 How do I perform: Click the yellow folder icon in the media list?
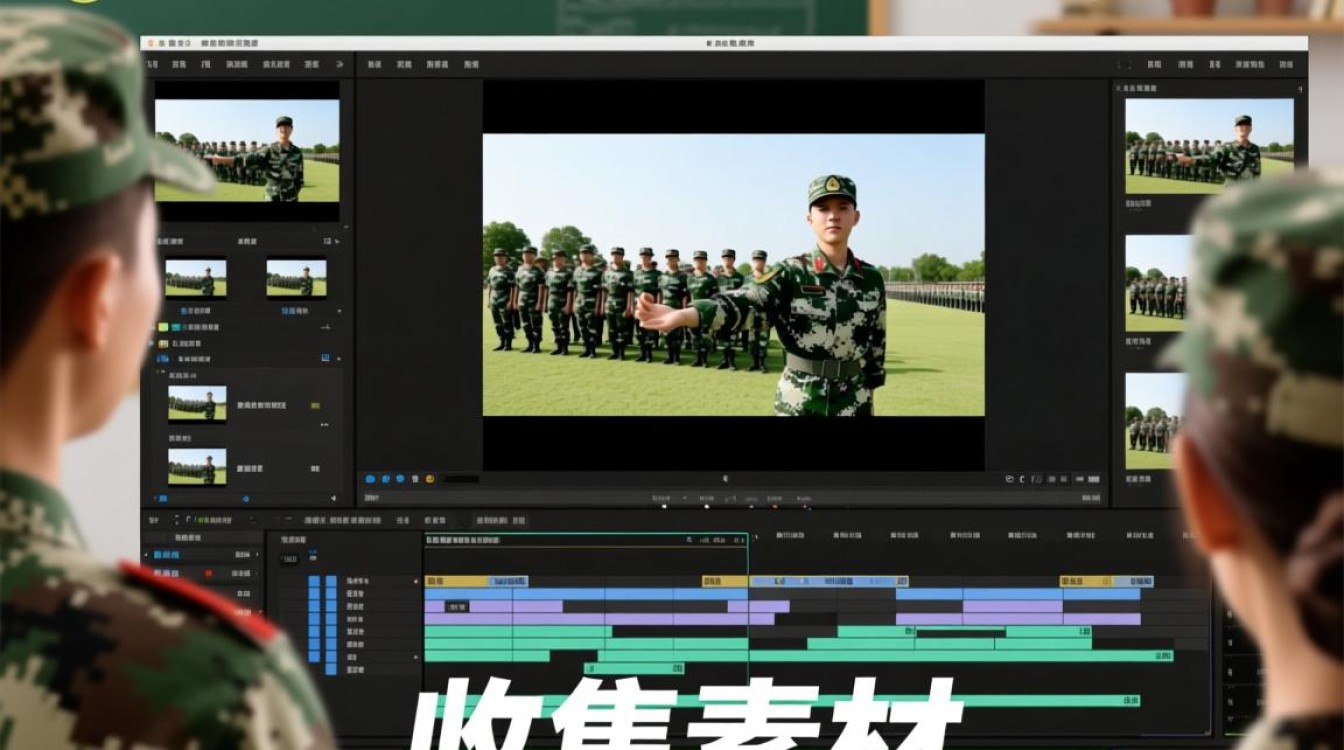pyautogui.click(x=164, y=343)
